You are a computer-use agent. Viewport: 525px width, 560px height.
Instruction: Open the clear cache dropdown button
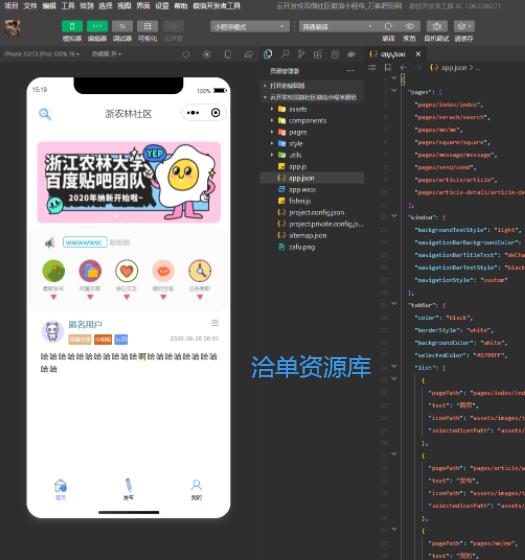click(x=464, y=26)
